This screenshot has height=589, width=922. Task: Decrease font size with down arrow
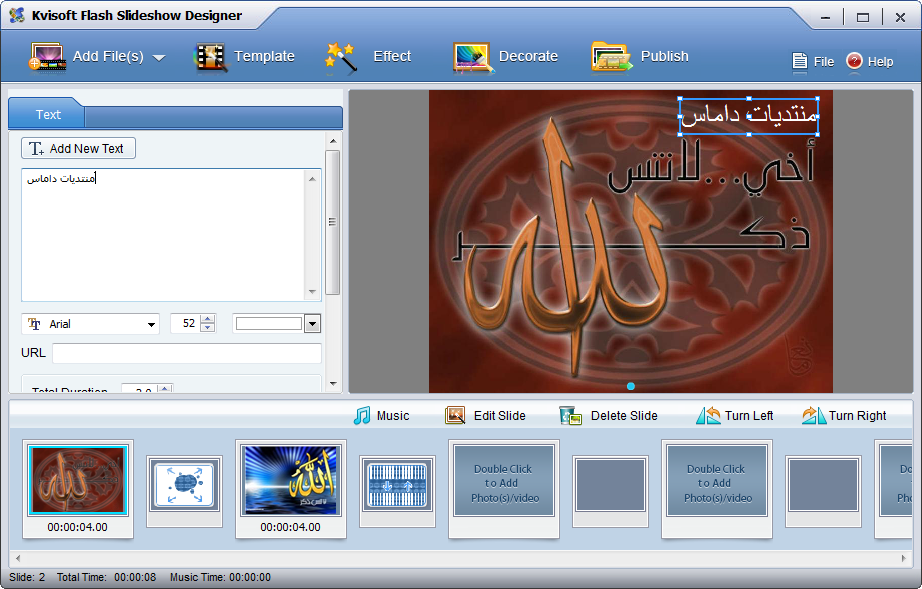(x=208, y=327)
